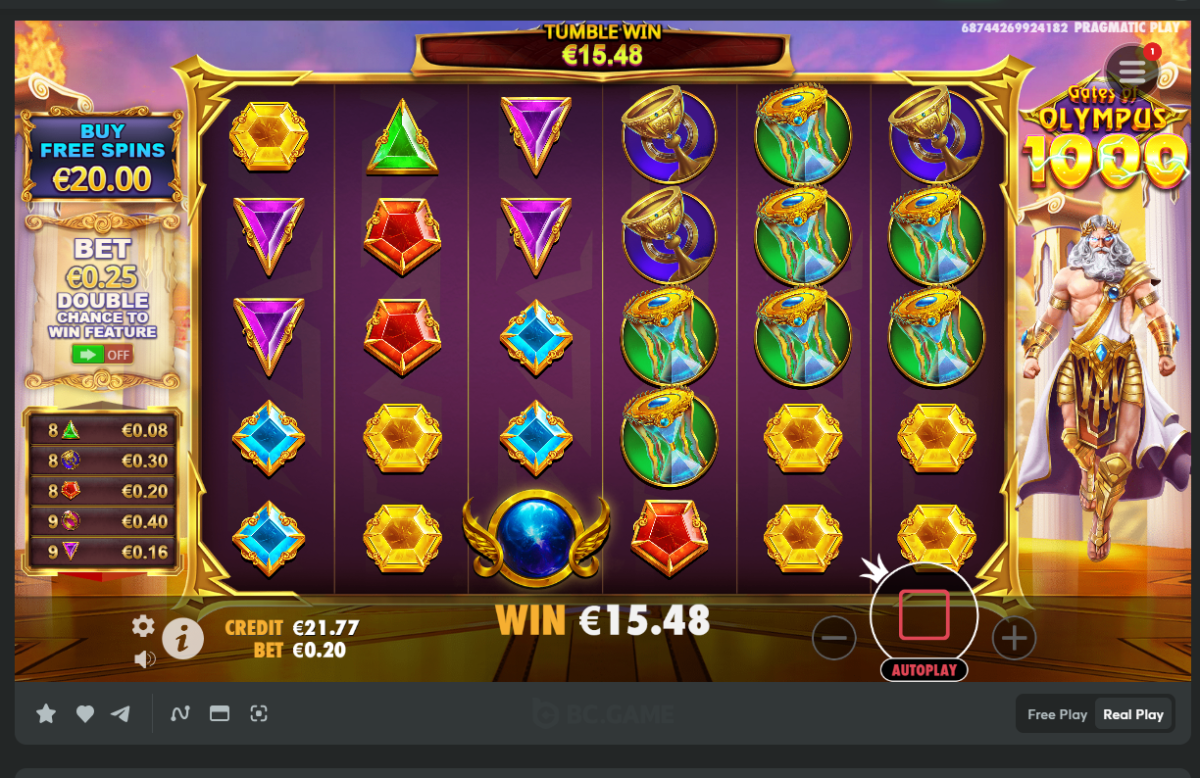Switch to Free Play mode
This screenshot has height=778, width=1200.
1057,714
